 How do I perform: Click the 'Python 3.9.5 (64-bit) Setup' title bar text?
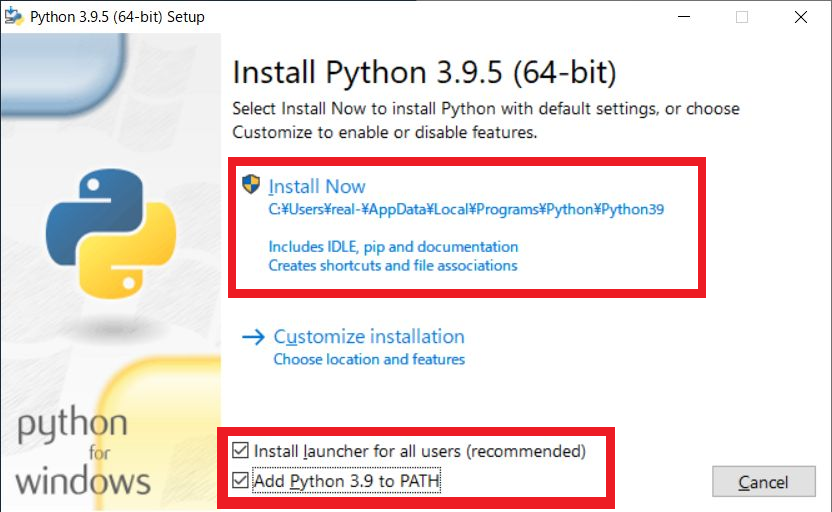click(x=117, y=17)
